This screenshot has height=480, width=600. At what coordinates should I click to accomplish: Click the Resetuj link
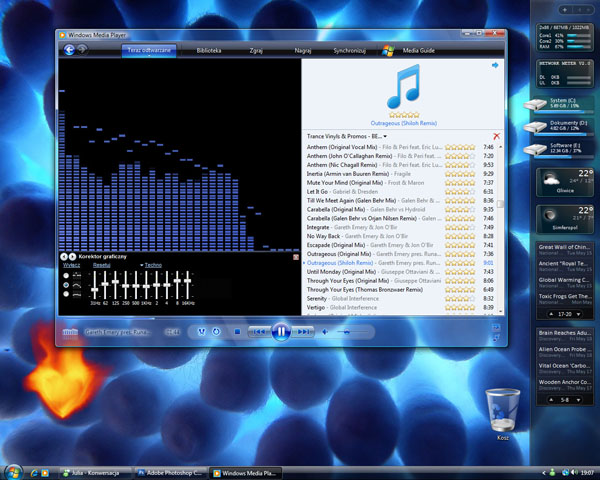point(101,265)
